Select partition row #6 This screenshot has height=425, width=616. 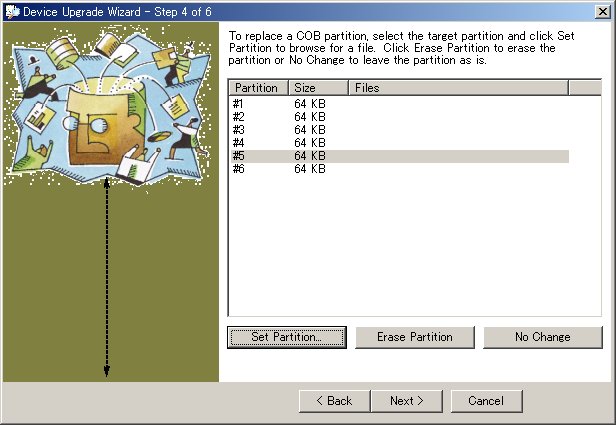tap(400, 169)
